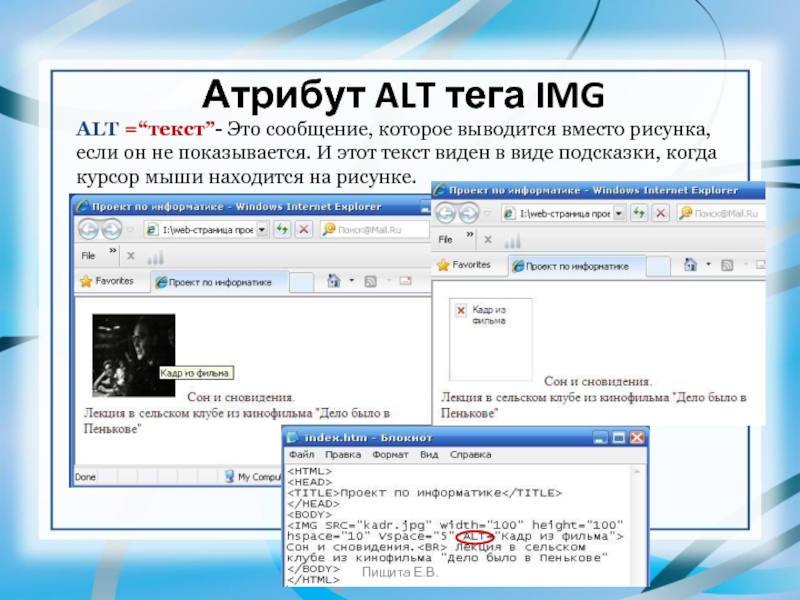Click Notepad scrollbar up arrow
The width and height of the screenshot is (800, 600).
coord(637,472)
